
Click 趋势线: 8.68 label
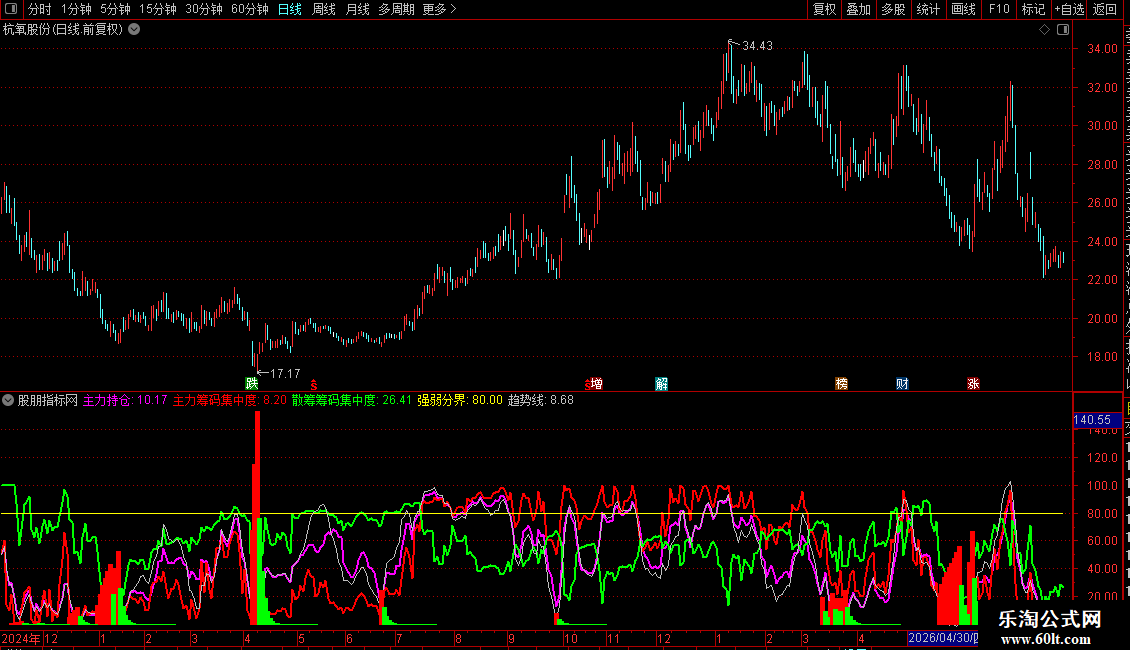pyautogui.click(x=540, y=400)
